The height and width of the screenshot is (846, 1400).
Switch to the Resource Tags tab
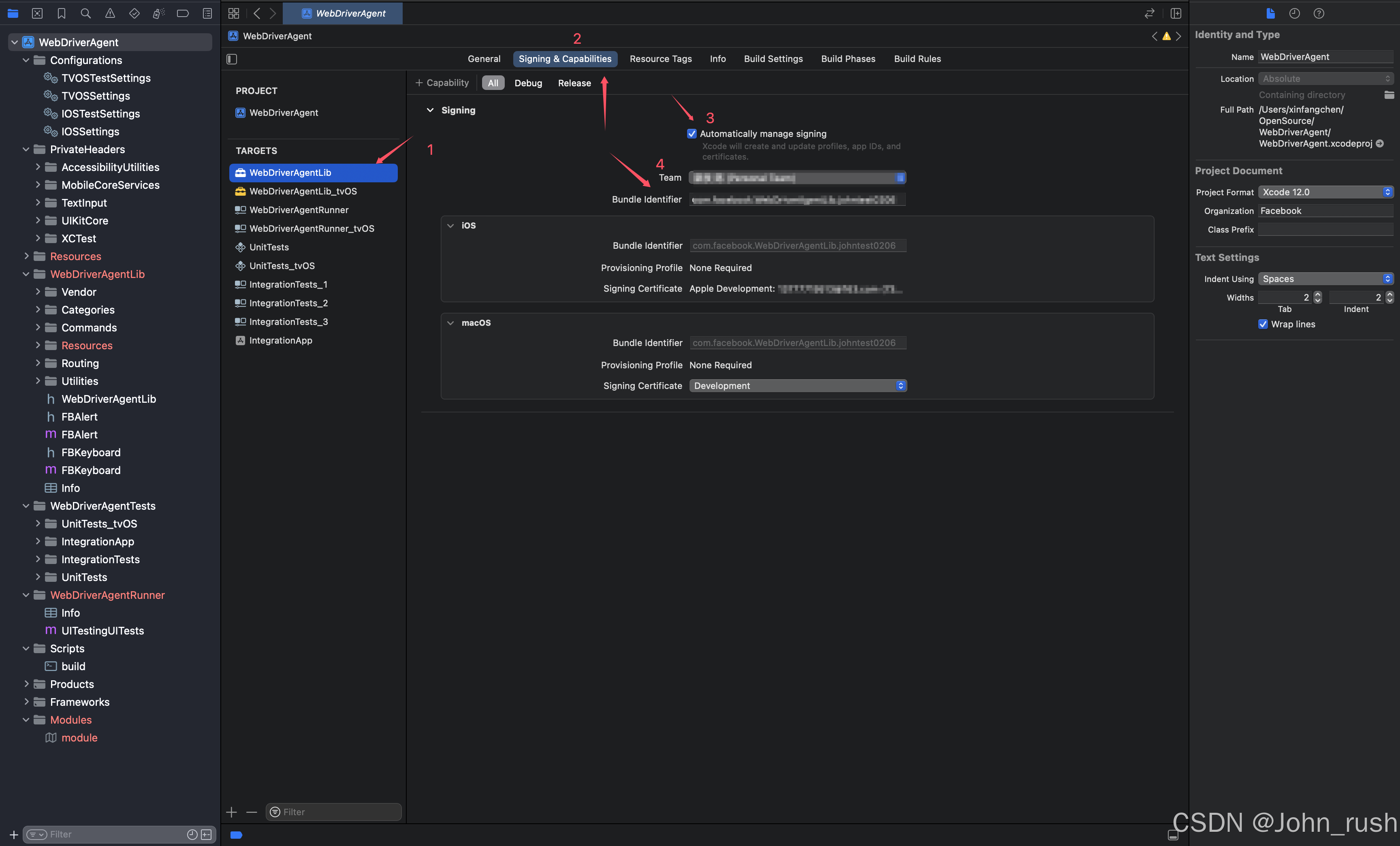coord(661,58)
